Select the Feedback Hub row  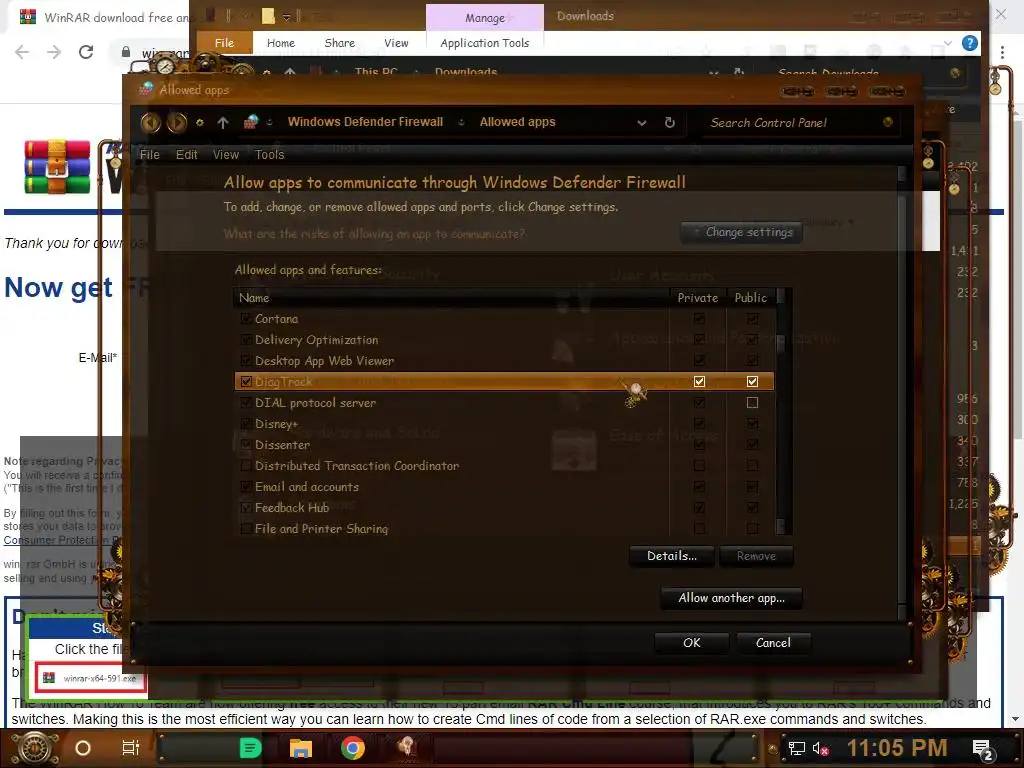pyautogui.click(x=504, y=507)
